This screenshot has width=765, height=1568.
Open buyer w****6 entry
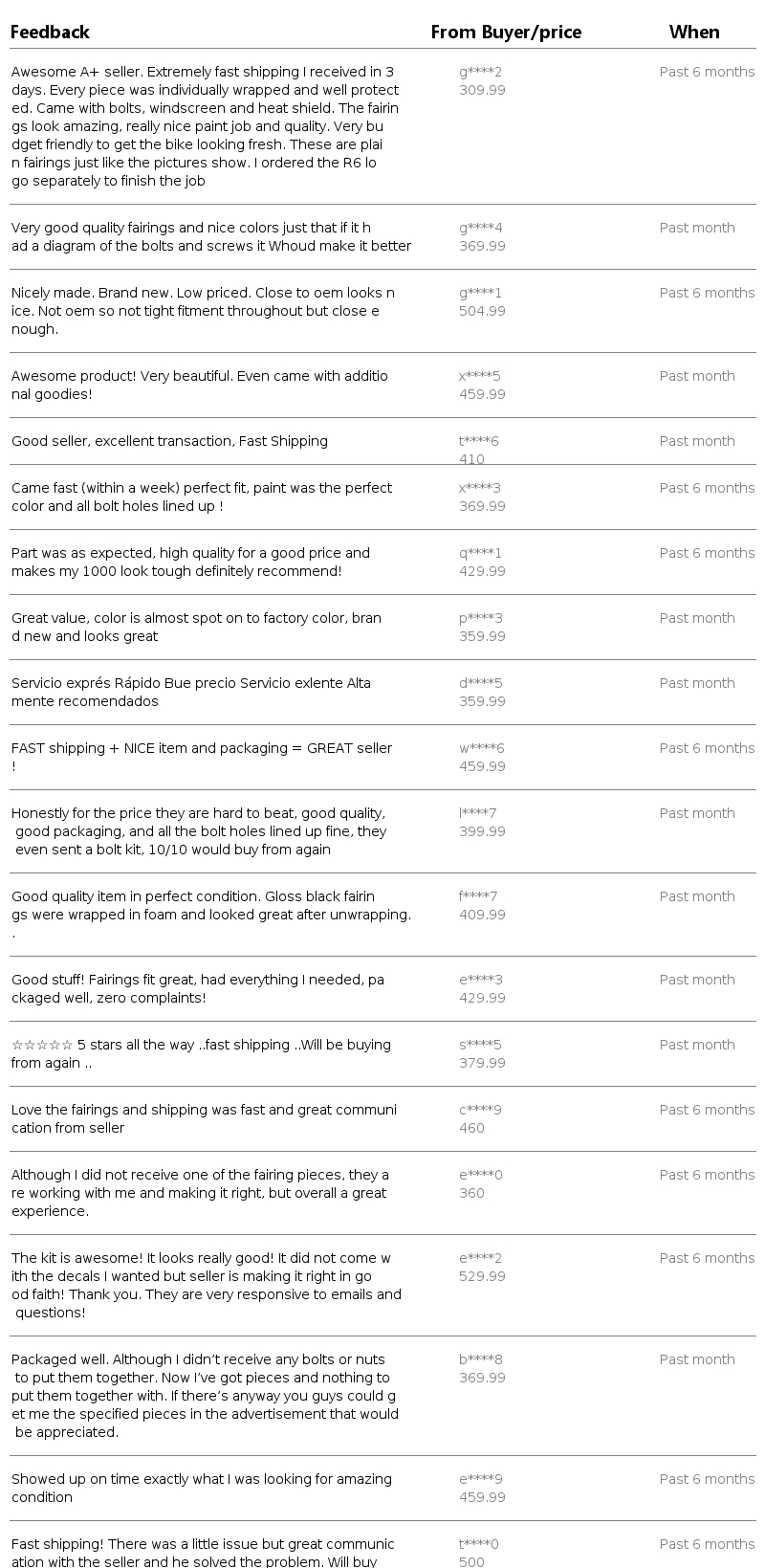point(481,748)
